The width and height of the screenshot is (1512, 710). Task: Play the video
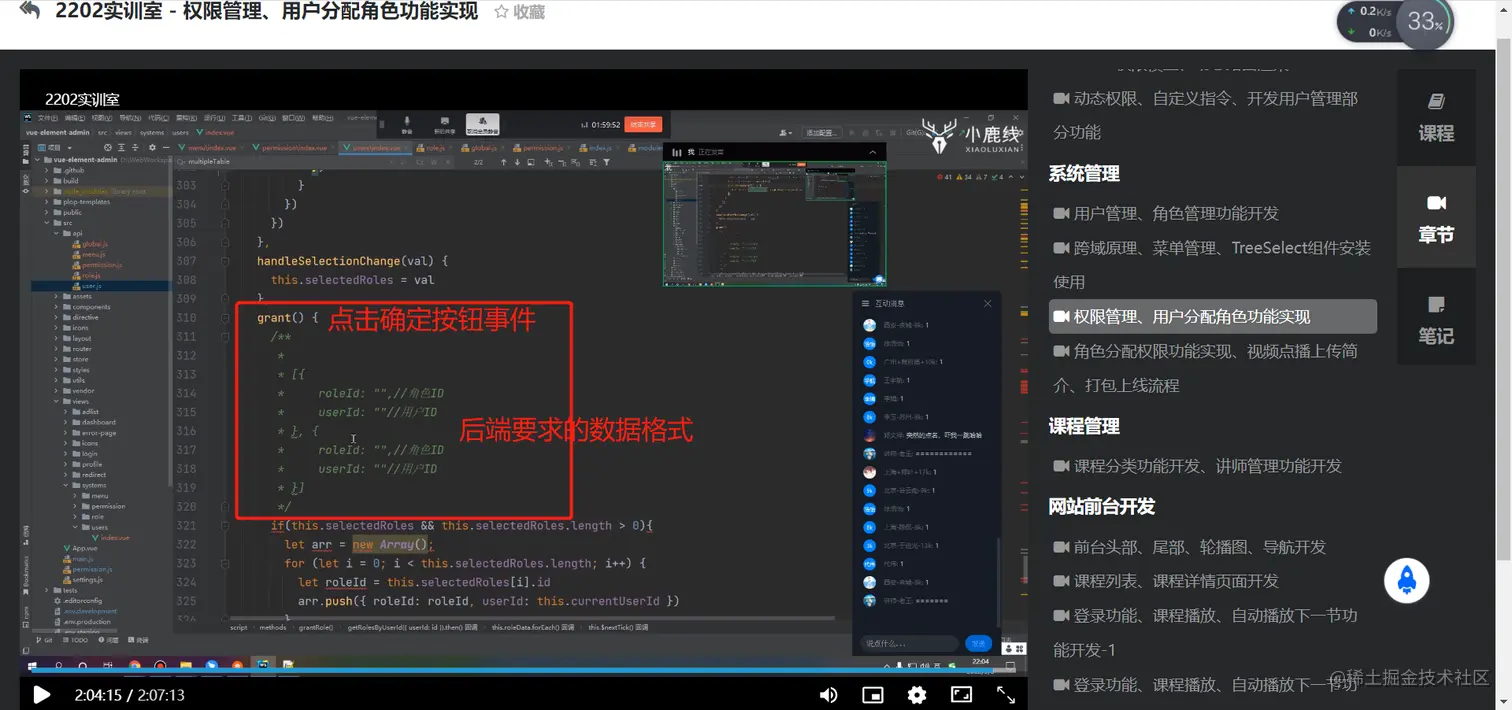tap(42, 694)
